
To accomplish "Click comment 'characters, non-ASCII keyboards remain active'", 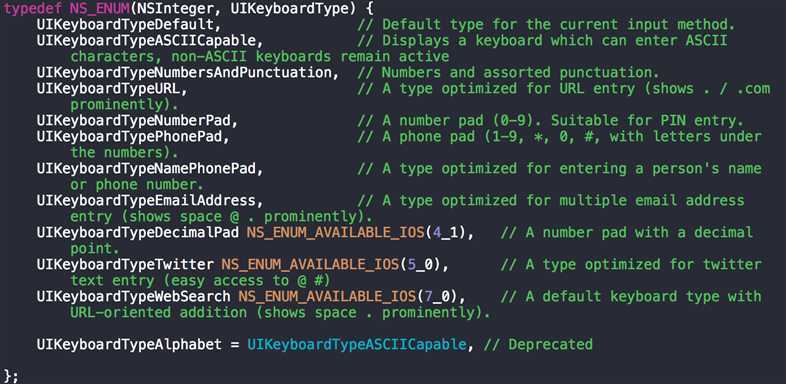I will click(x=260, y=57).
